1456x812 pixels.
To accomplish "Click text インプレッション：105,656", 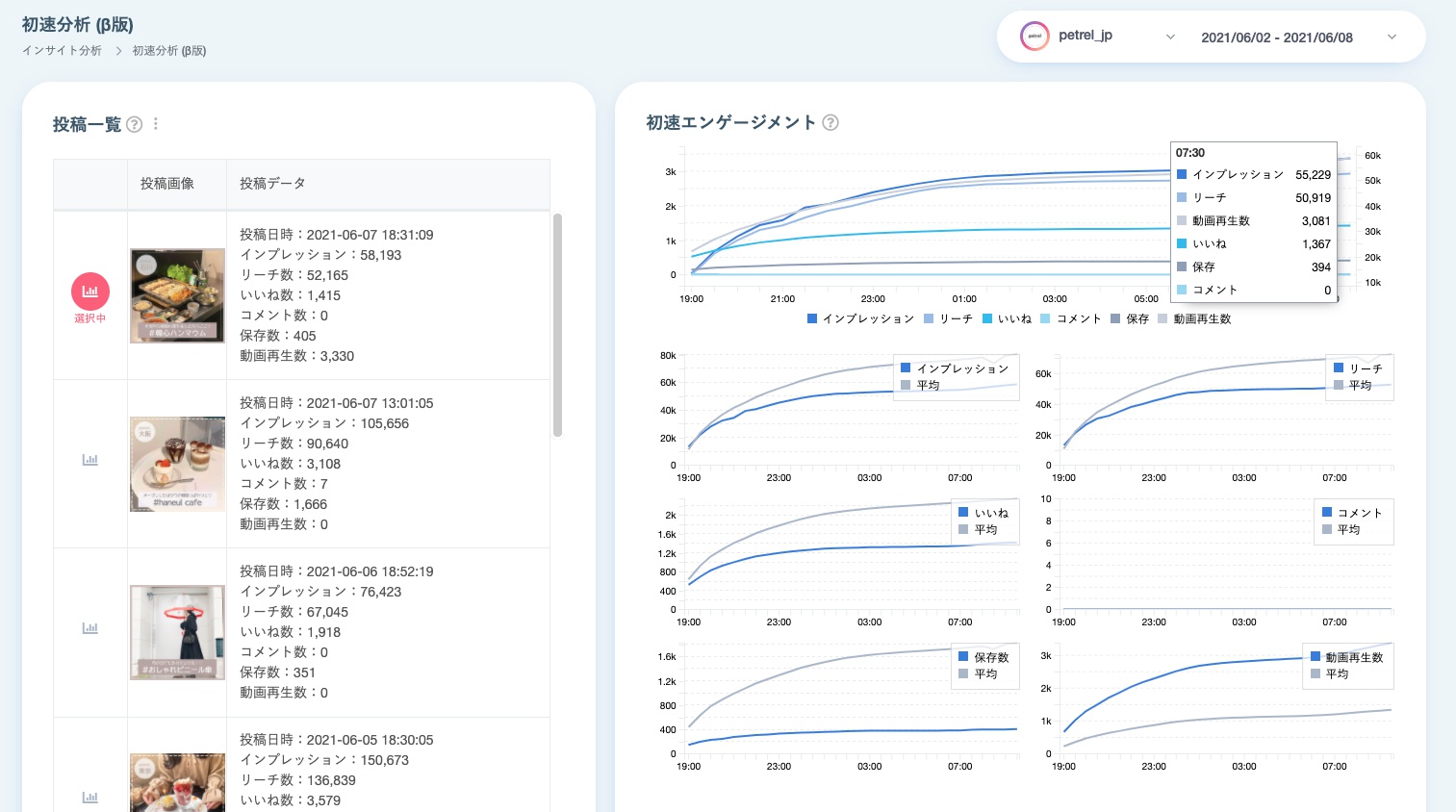I will 324,423.
